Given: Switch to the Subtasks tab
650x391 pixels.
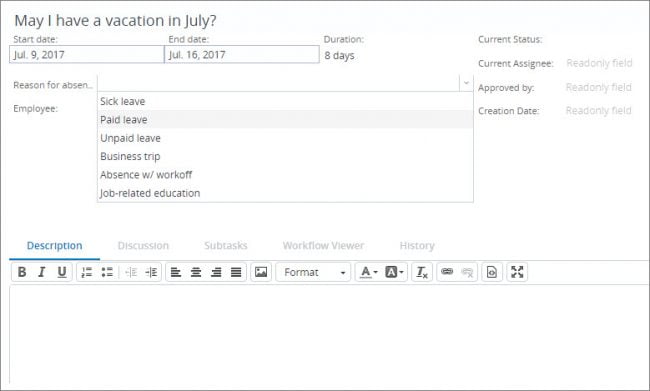Looking at the screenshot, I should pyautogui.click(x=226, y=245).
